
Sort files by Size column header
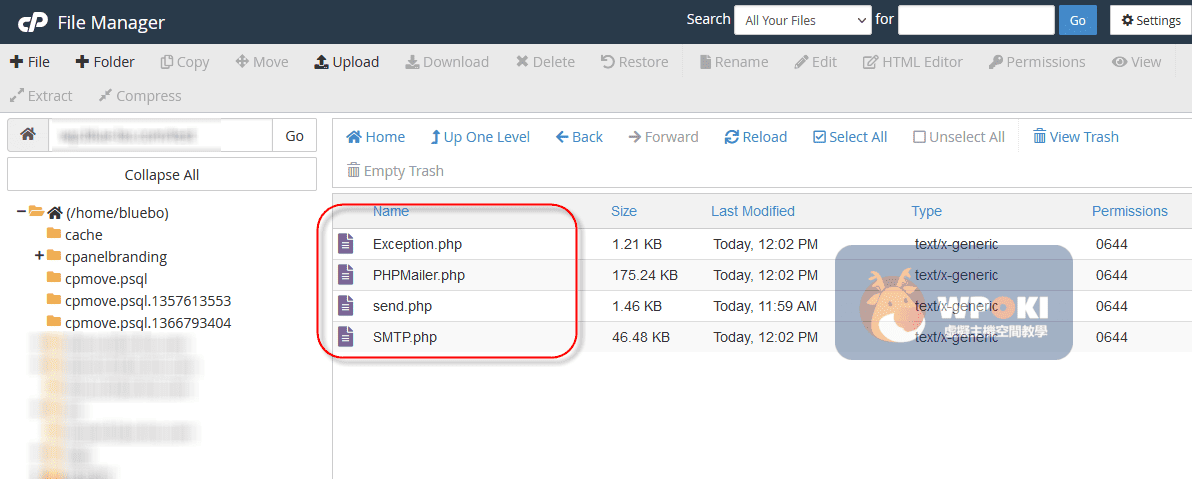click(x=623, y=211)
